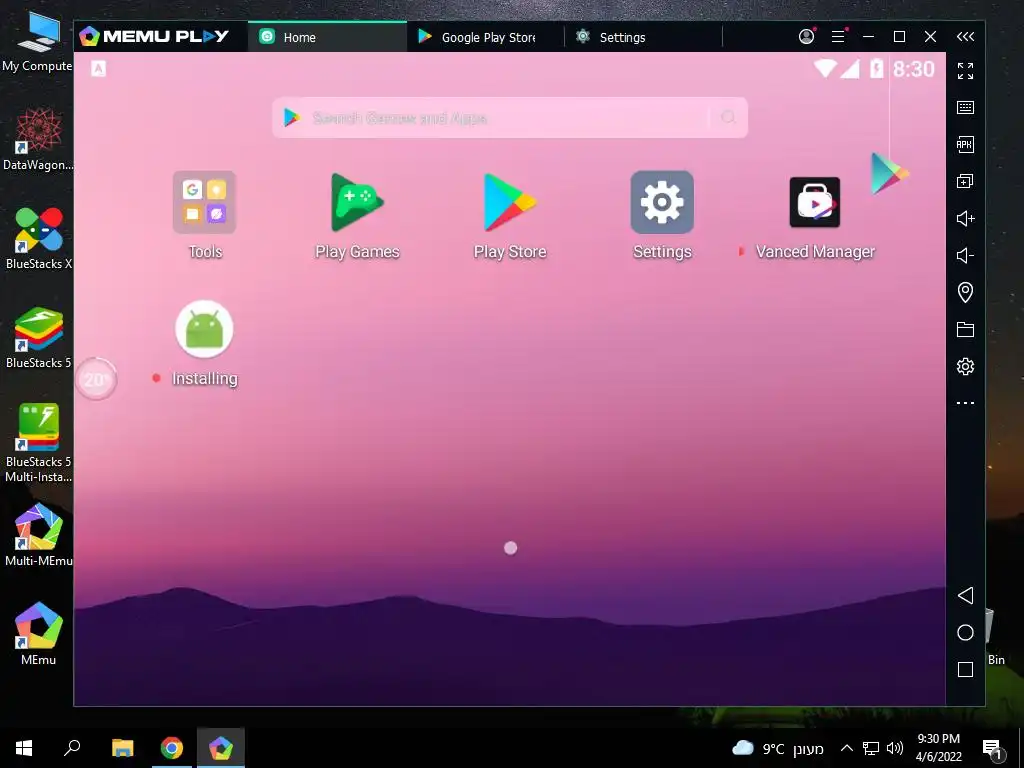Click the Wi-Fi icon in Android status bar
The height and width of the screenshot is (768, 1024).
[825, 68]
